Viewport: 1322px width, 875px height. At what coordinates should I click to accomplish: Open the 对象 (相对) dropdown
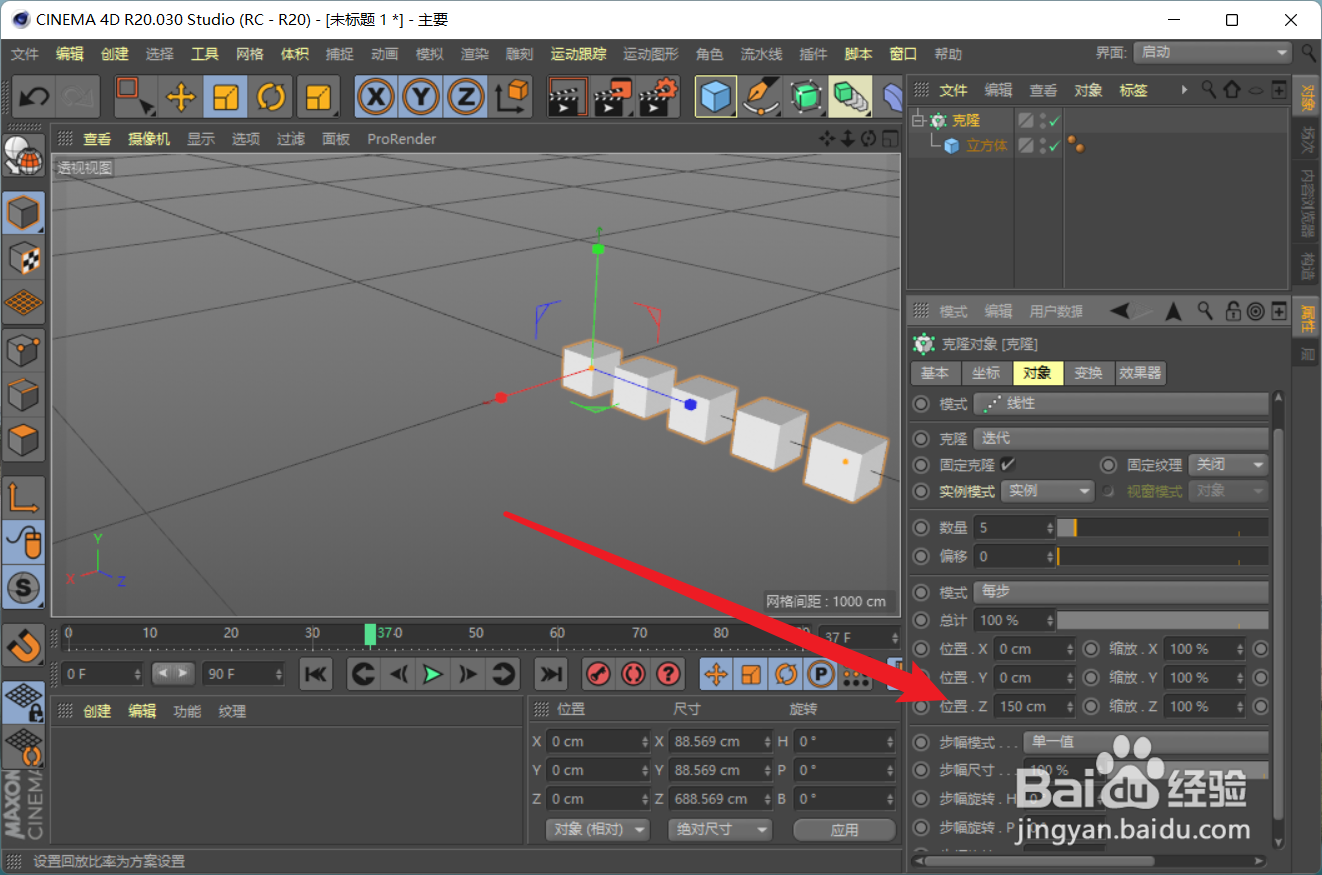tap(598, 829)
